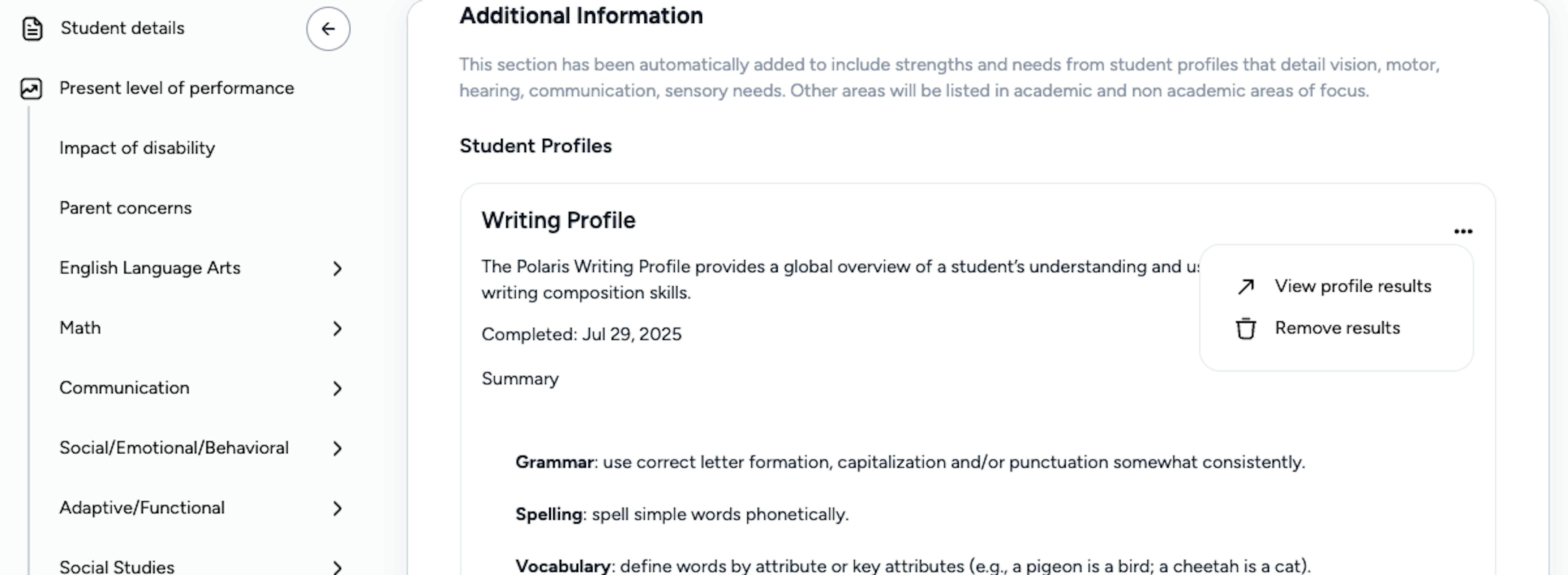Open Impact of disability section
This screenshot has width=1568, height=575.
click(x=137, y=148)
